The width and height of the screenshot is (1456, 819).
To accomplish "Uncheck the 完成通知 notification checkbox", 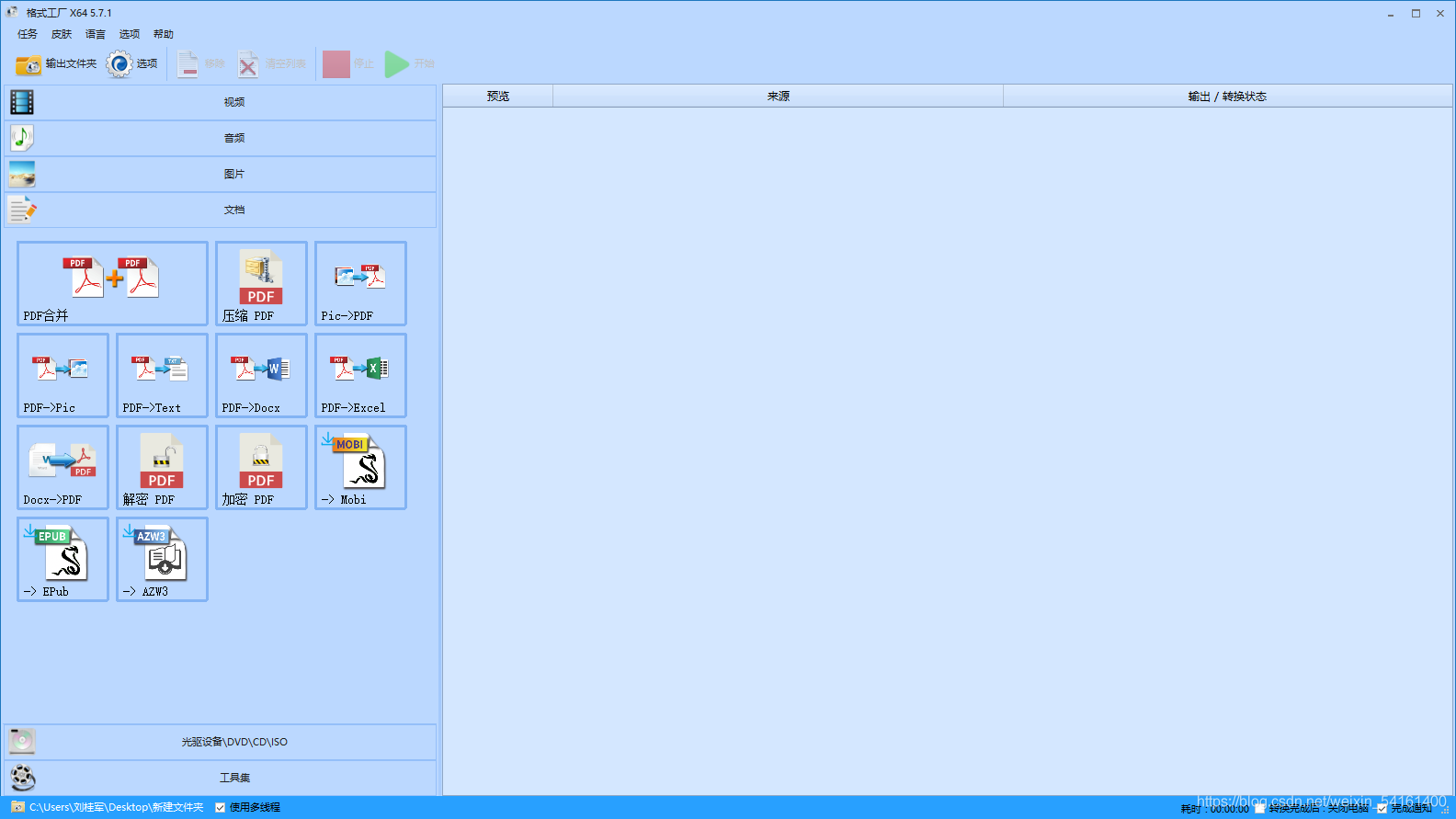I will click(x=1382, y=809).
